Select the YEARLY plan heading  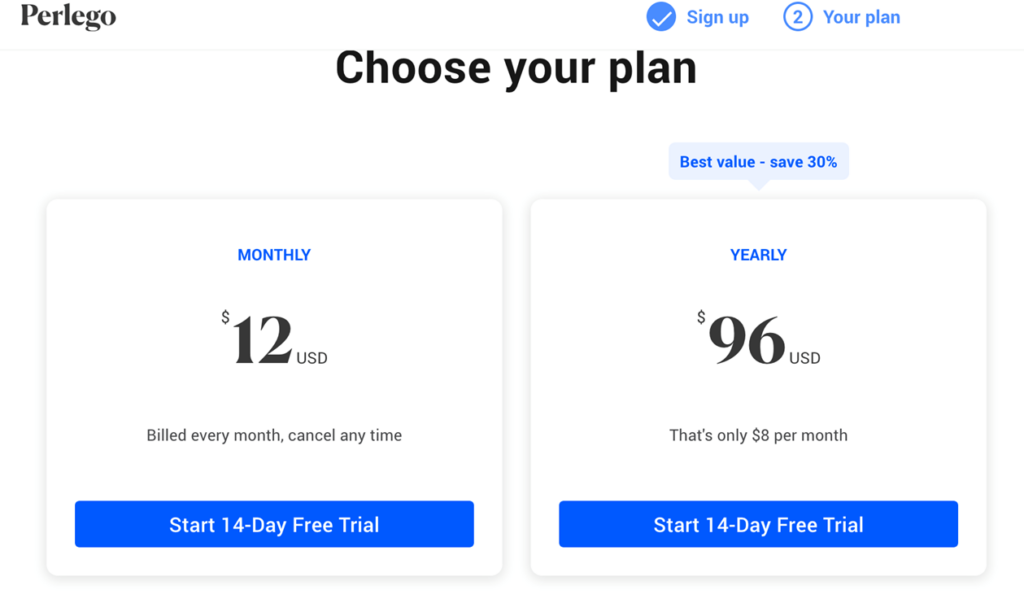pos(758,255)
